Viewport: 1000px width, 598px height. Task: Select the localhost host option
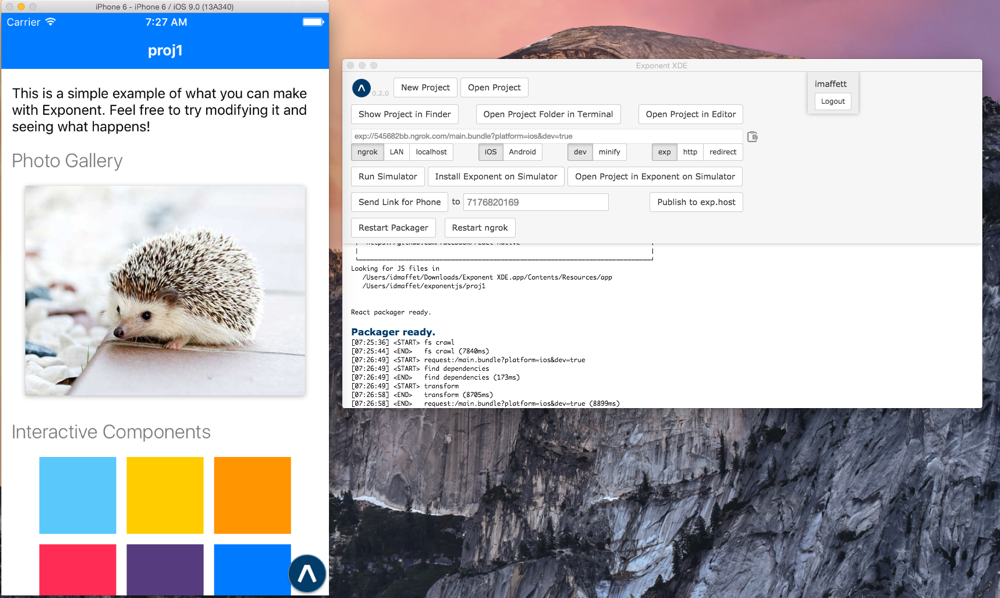click(431, 152)
